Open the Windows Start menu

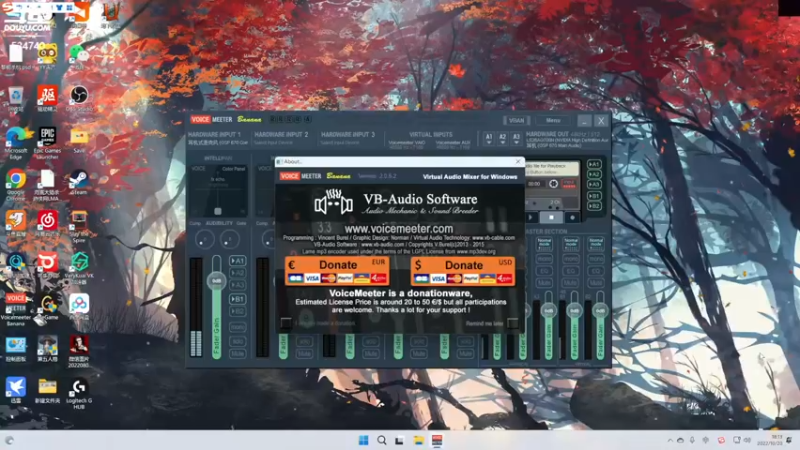[363, 440]
